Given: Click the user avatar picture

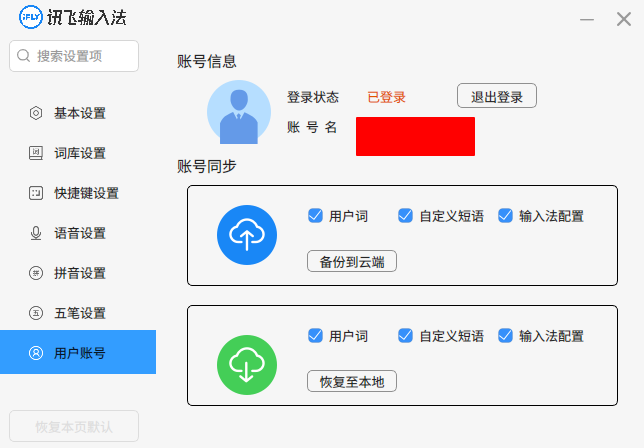Looking at the screenshot, I should pyautogui.click(x=239, y=112).
